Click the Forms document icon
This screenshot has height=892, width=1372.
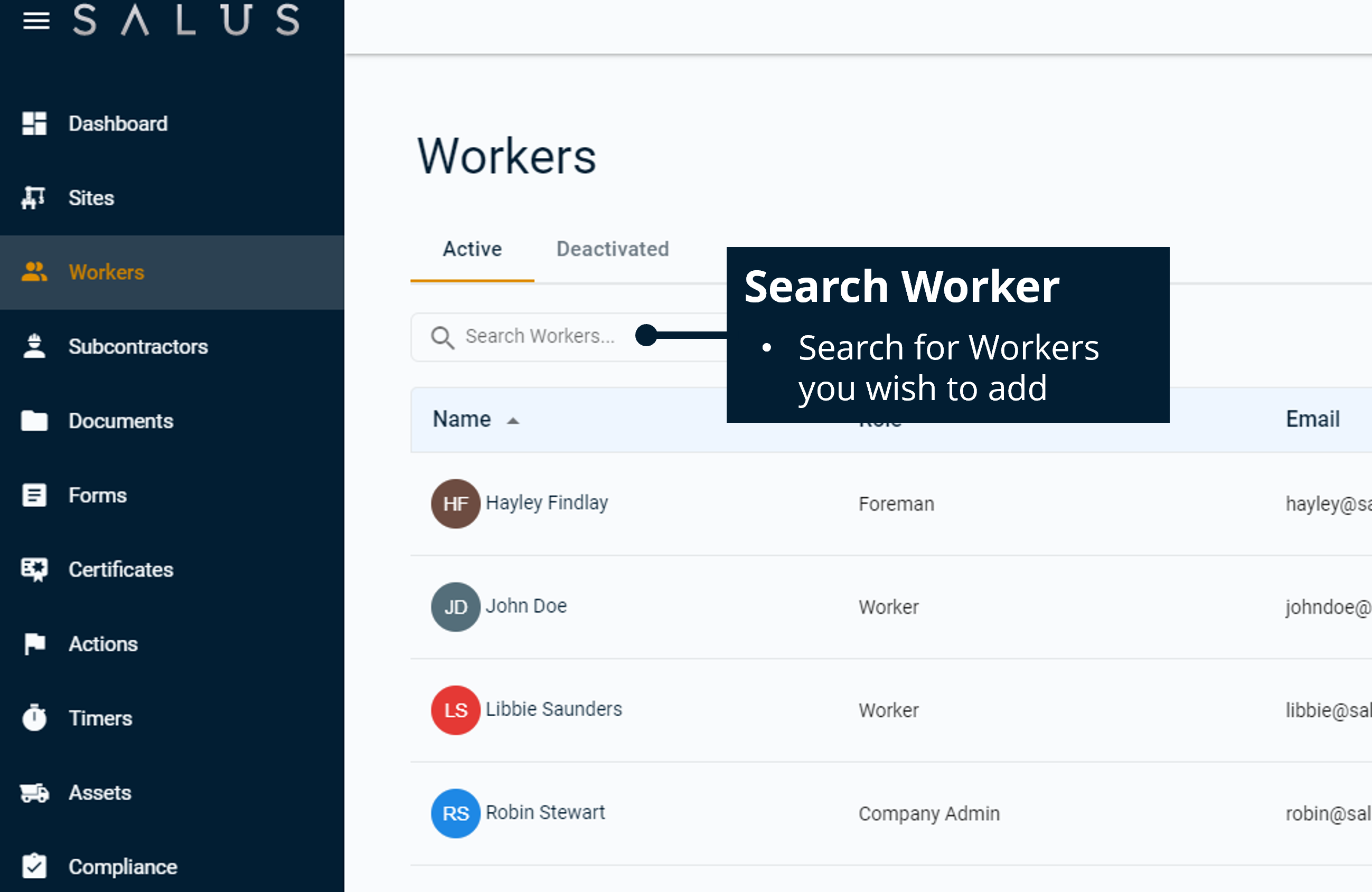point(34,495)
